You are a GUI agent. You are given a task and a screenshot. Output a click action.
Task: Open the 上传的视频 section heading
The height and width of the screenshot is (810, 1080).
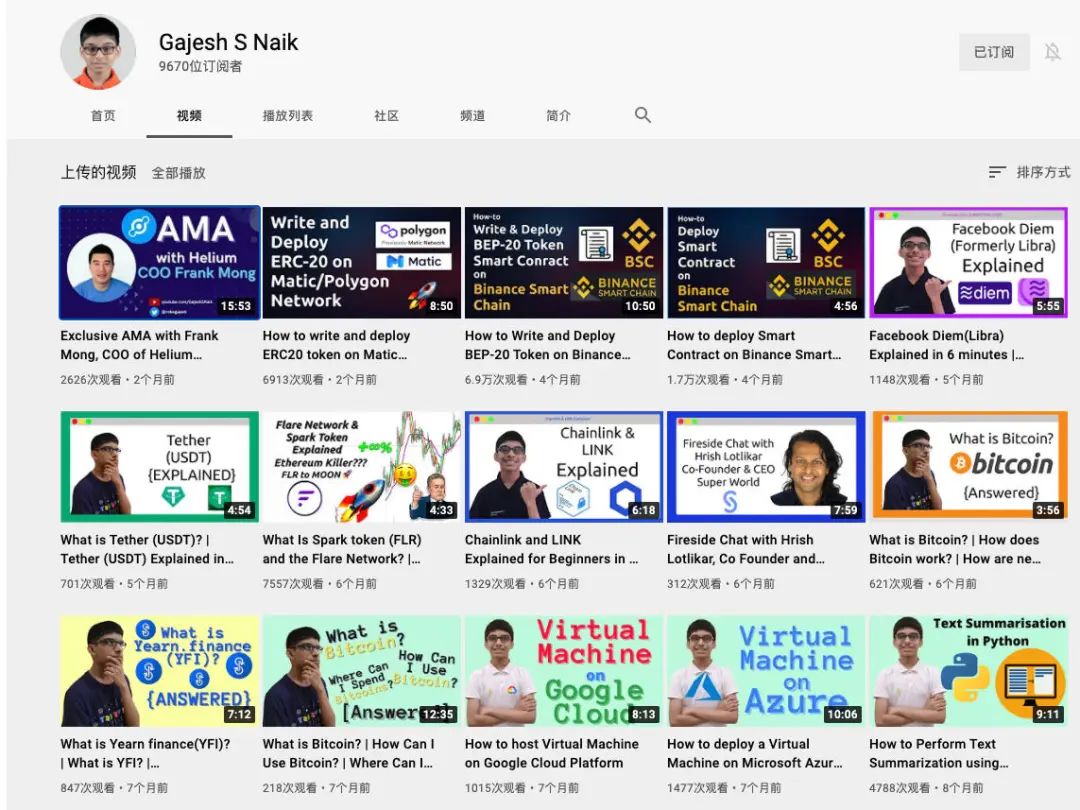click(x=98, y=172)
